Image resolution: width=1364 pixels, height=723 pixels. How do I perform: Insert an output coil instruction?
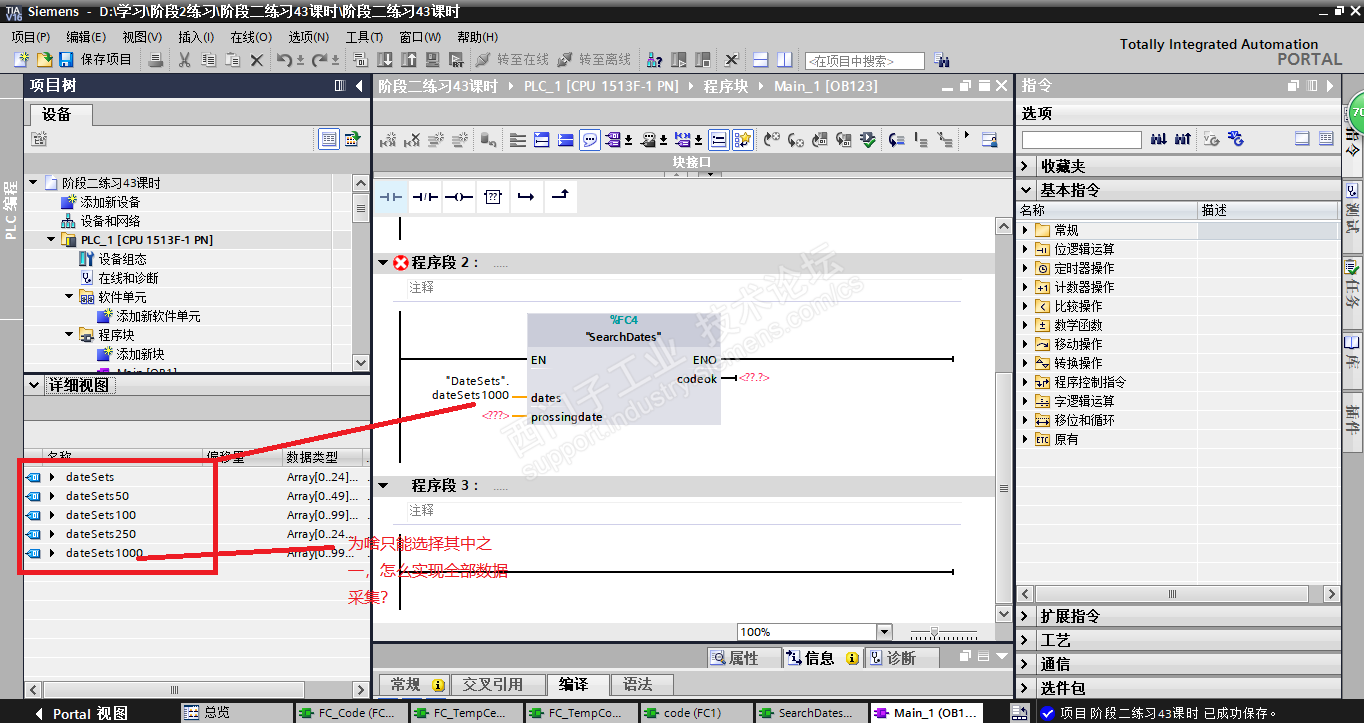coord(458,197)
